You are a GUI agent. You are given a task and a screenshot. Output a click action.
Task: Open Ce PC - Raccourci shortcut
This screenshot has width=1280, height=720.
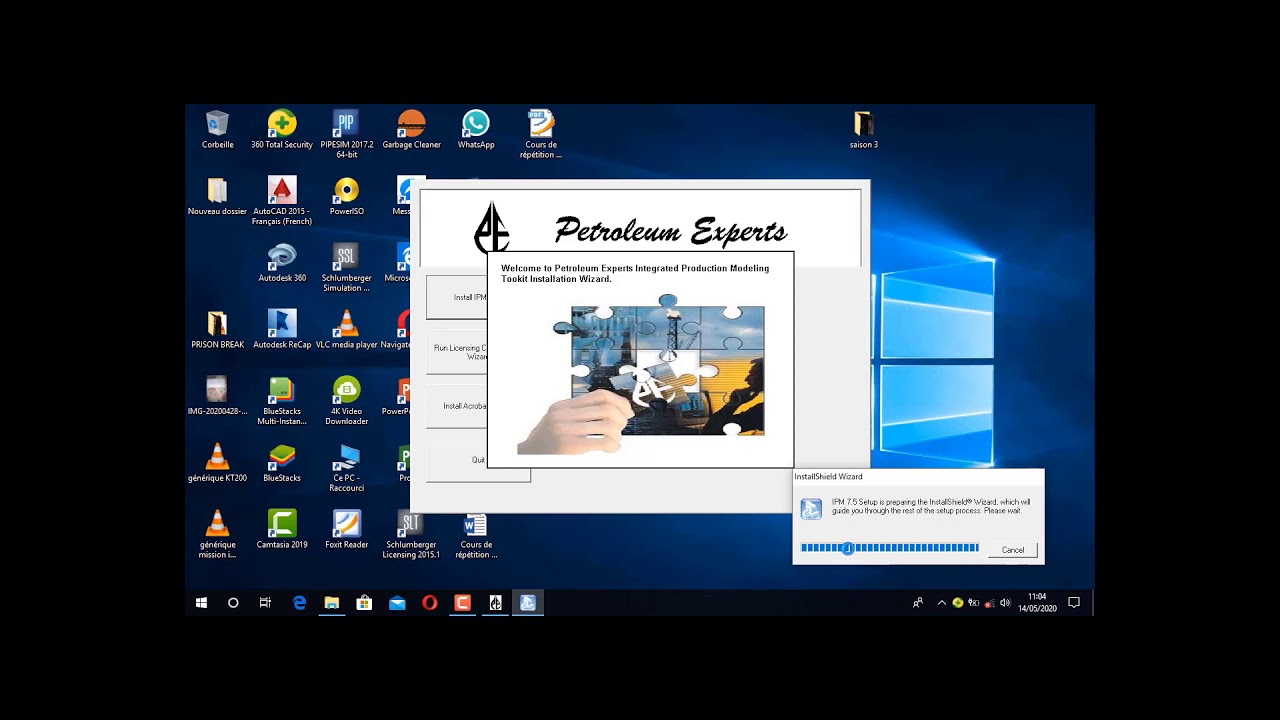[346, 468]
